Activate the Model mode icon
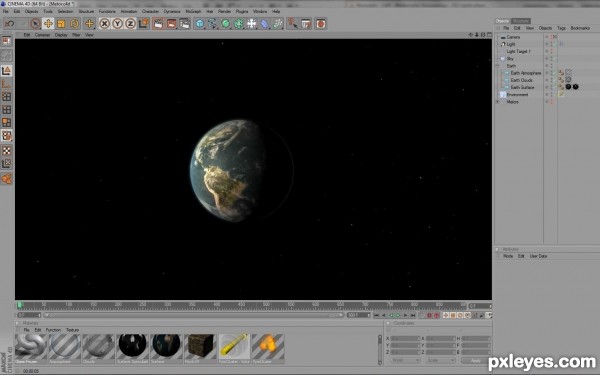The width and height of the screenshot is (600, 375). [7, 70]
